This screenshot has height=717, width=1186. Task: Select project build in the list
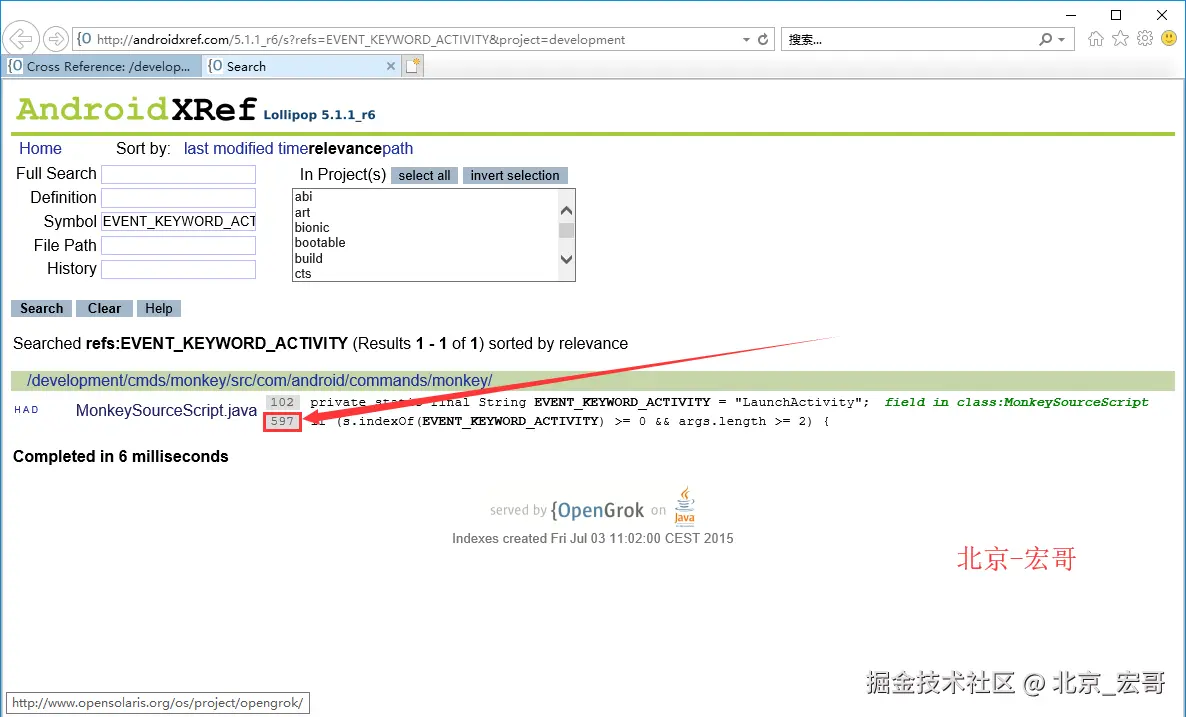(x=309, y=258)
